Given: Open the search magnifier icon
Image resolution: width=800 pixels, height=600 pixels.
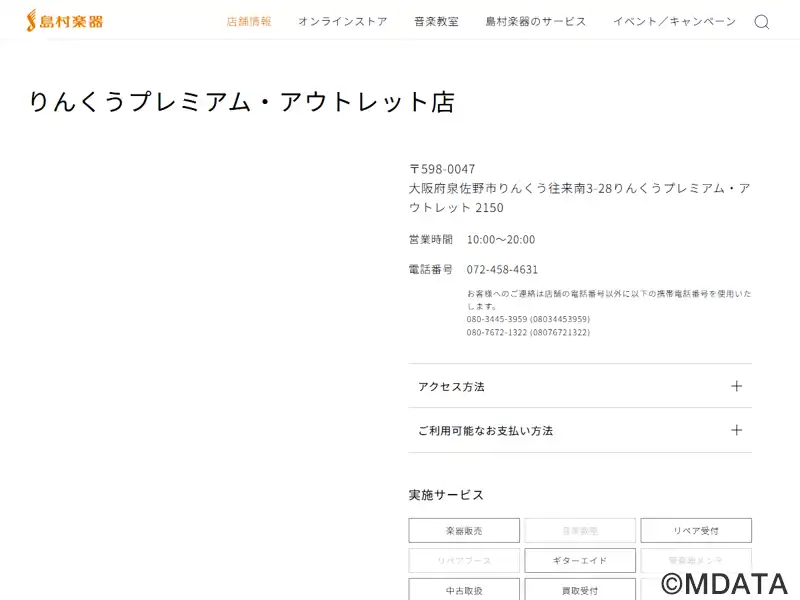Looking at the screenshot, I should 762,22.
